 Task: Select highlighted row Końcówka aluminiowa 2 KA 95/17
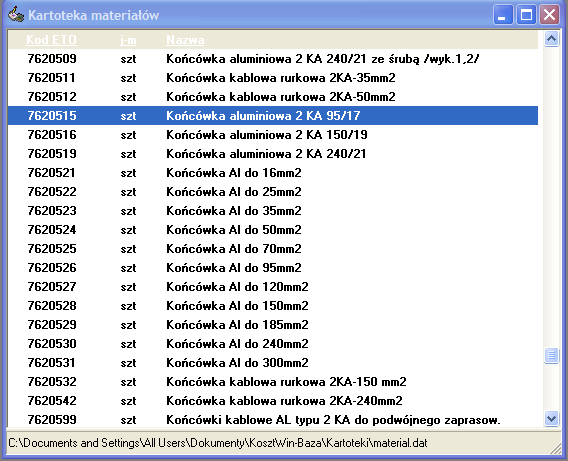tap(273, 116)
